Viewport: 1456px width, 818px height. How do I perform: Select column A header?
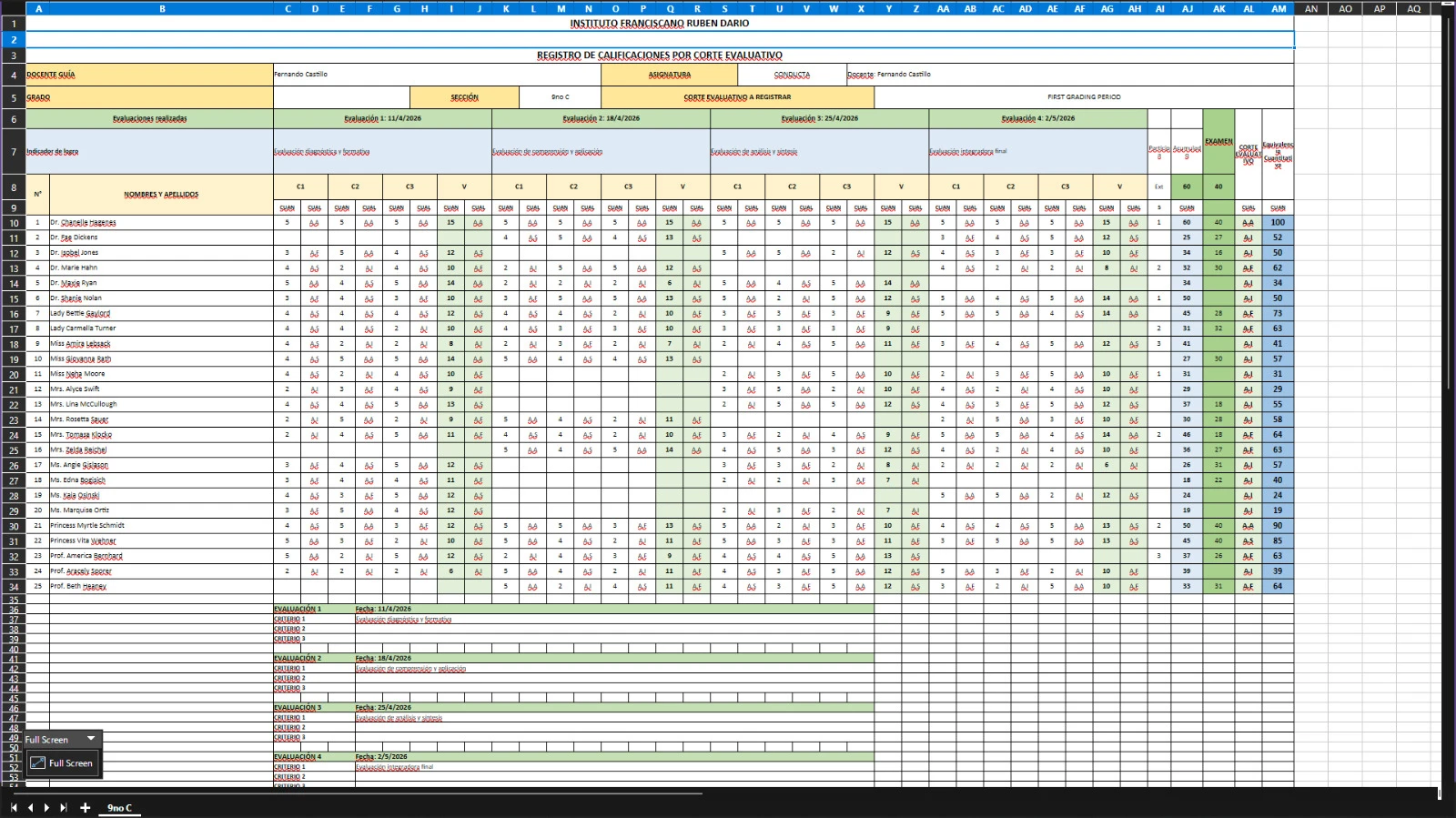point(38,8)
